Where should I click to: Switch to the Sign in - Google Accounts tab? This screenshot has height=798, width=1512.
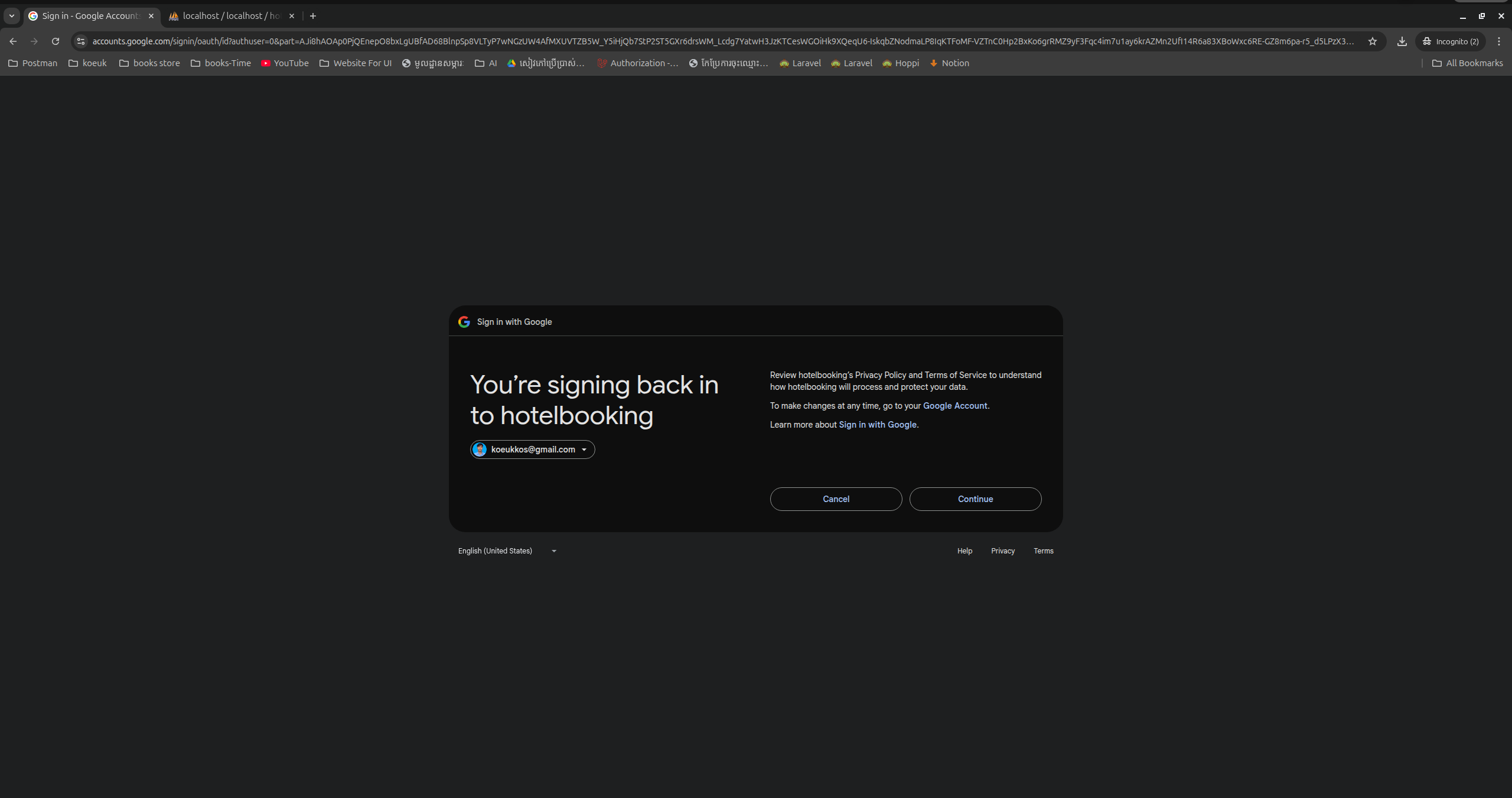click(92, 16)
